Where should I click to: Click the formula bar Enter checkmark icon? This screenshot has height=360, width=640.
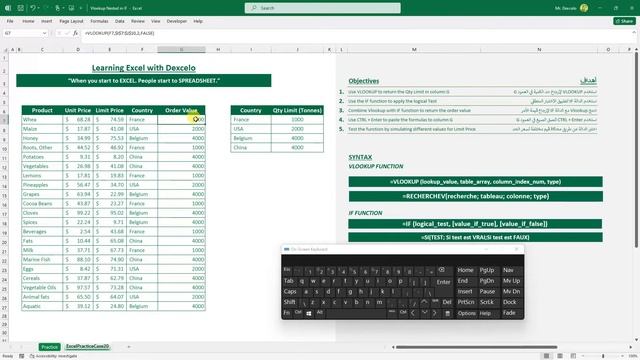(x=67, y=33)
